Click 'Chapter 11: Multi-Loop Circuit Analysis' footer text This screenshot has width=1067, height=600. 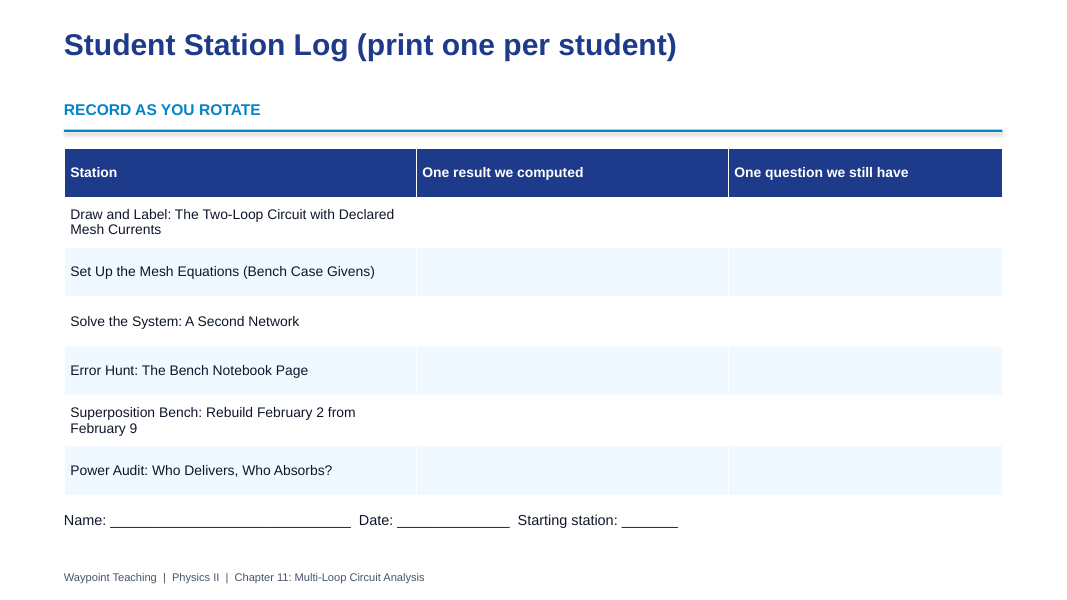click(x=329, y=578)
